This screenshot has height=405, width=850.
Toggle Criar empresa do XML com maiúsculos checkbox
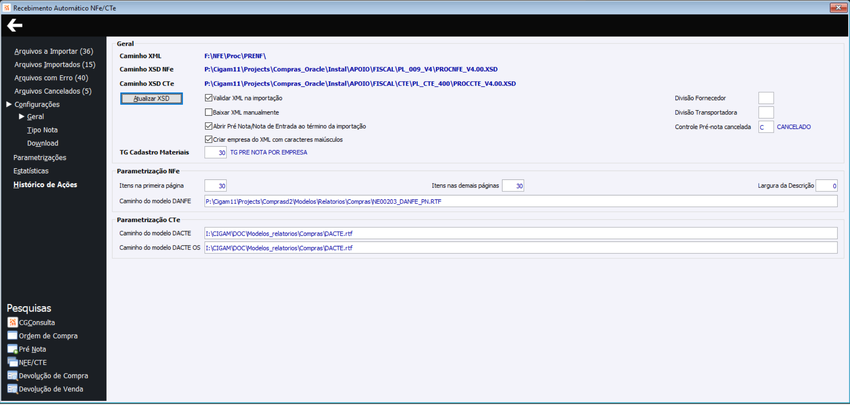(208, 139)
